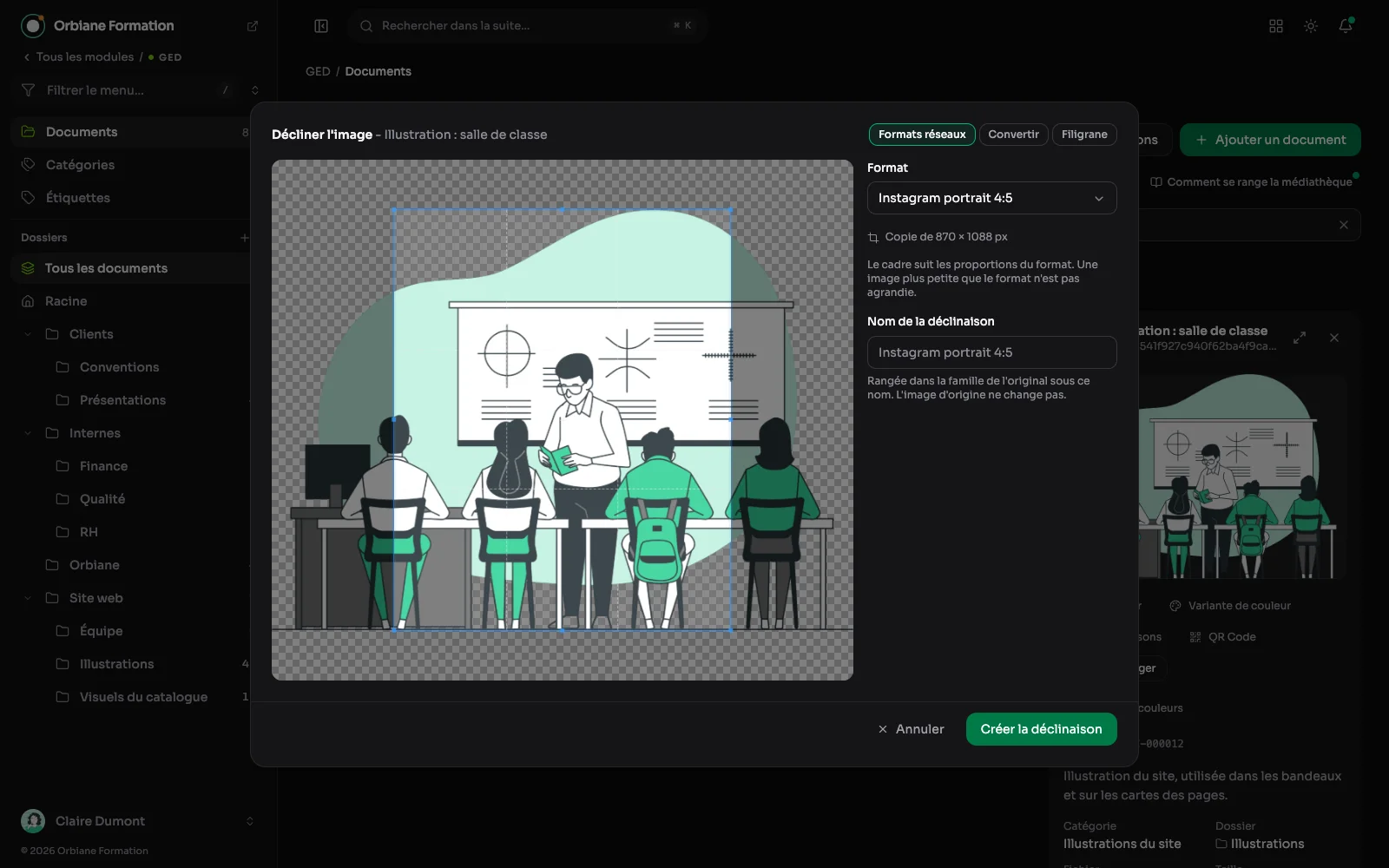Viewport: 1389px width, 868px height.
Task: Open the Comment se range la médiathèque link
Action: (x=1251, y=182)
